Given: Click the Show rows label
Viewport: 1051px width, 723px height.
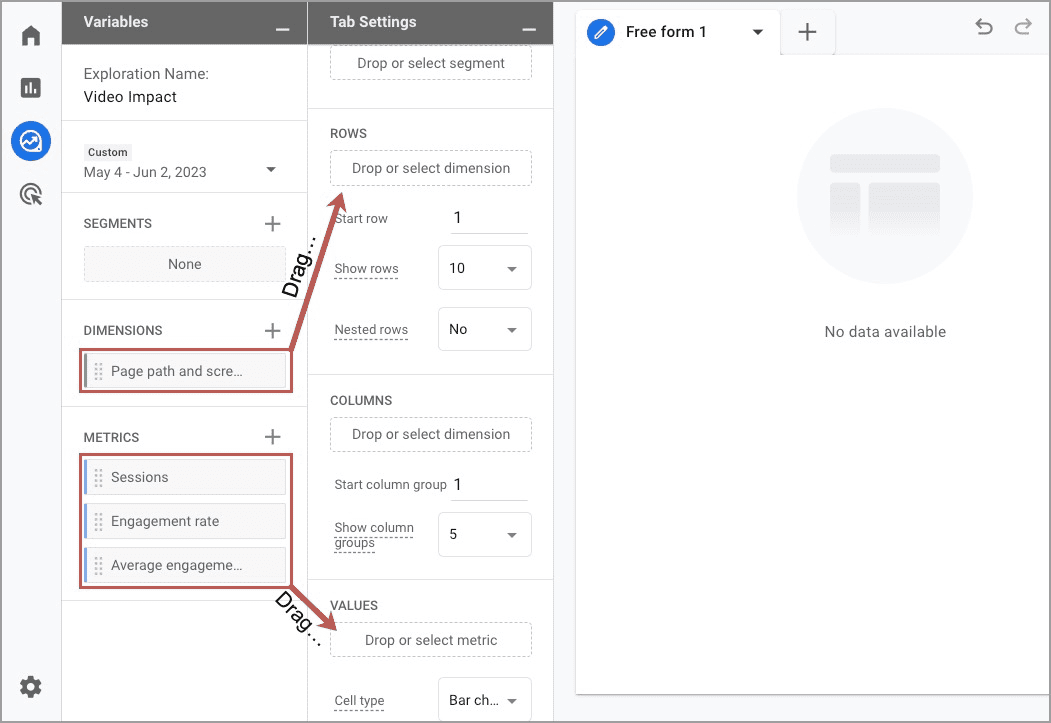Looking at the screenshot, I should point(366,269).
